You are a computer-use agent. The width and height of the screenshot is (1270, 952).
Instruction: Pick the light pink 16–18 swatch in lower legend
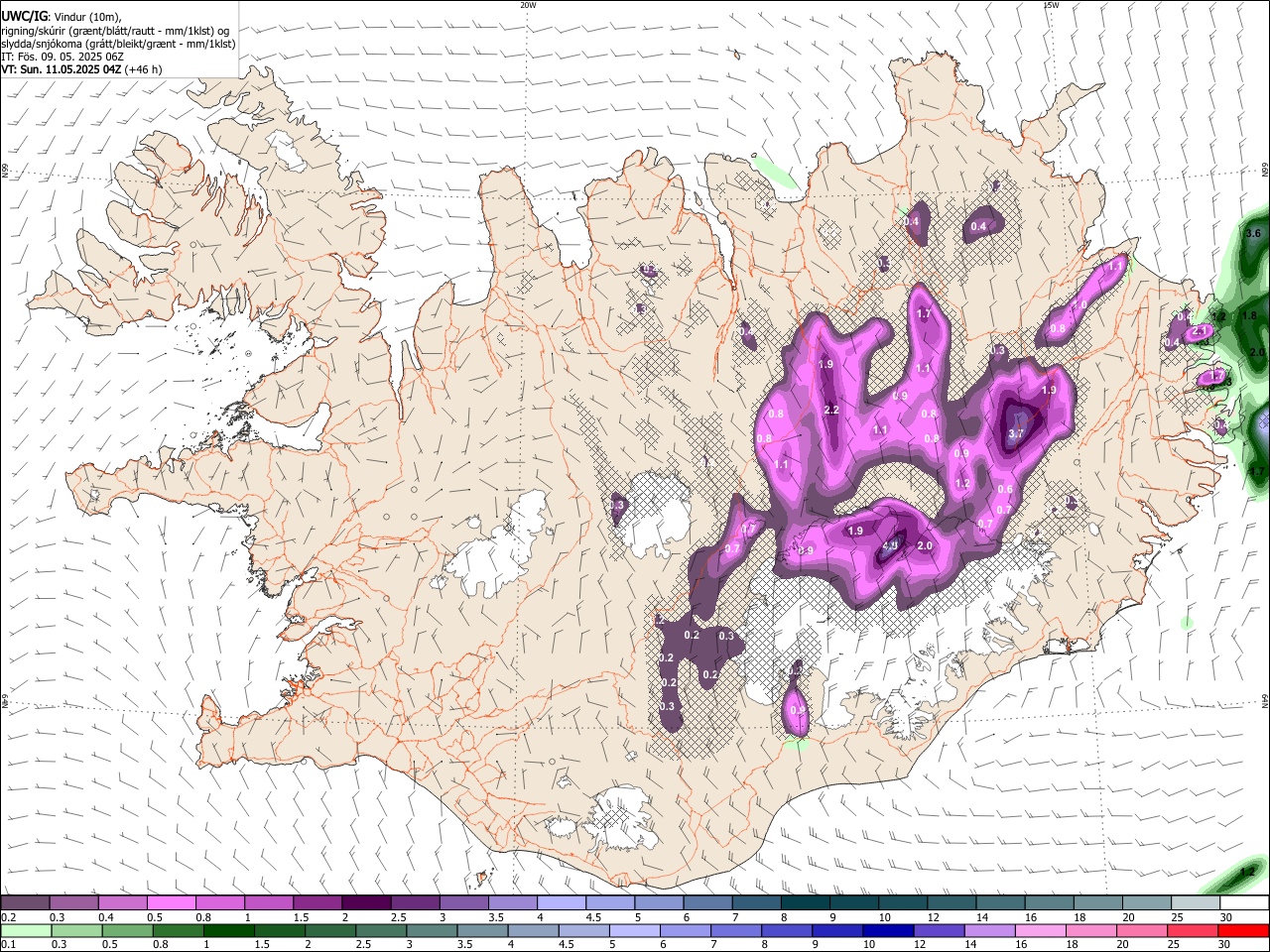point(1041,930)
